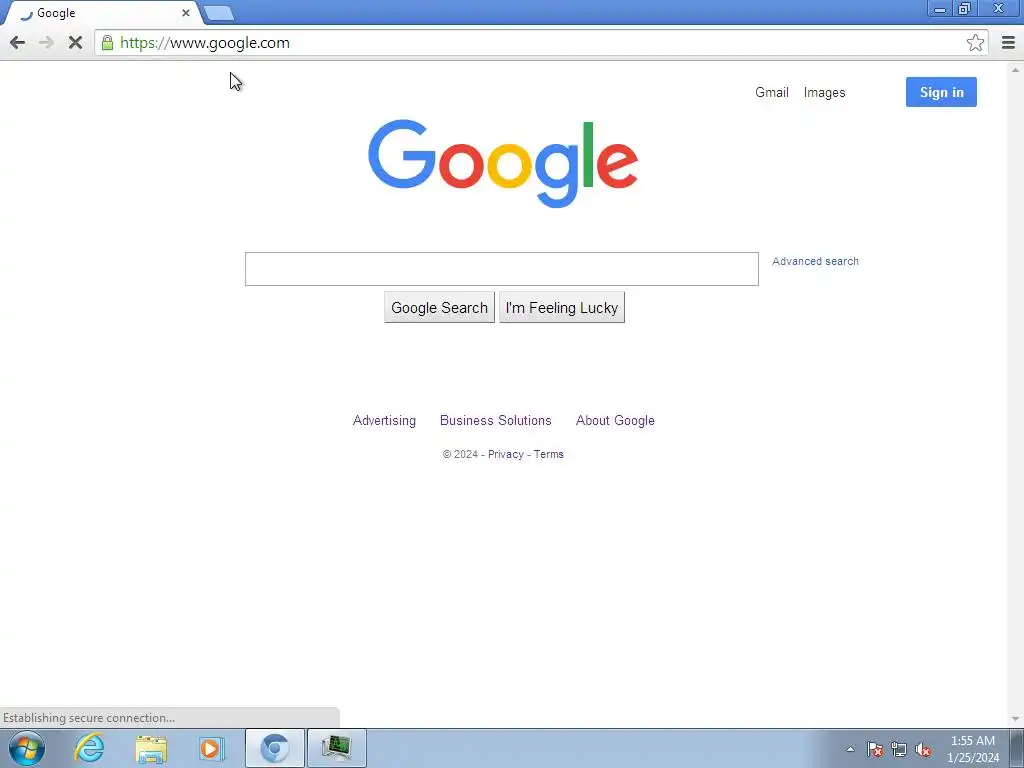
Task: Show hidden tray icons arrow
Action: click(x=850, y=749)
